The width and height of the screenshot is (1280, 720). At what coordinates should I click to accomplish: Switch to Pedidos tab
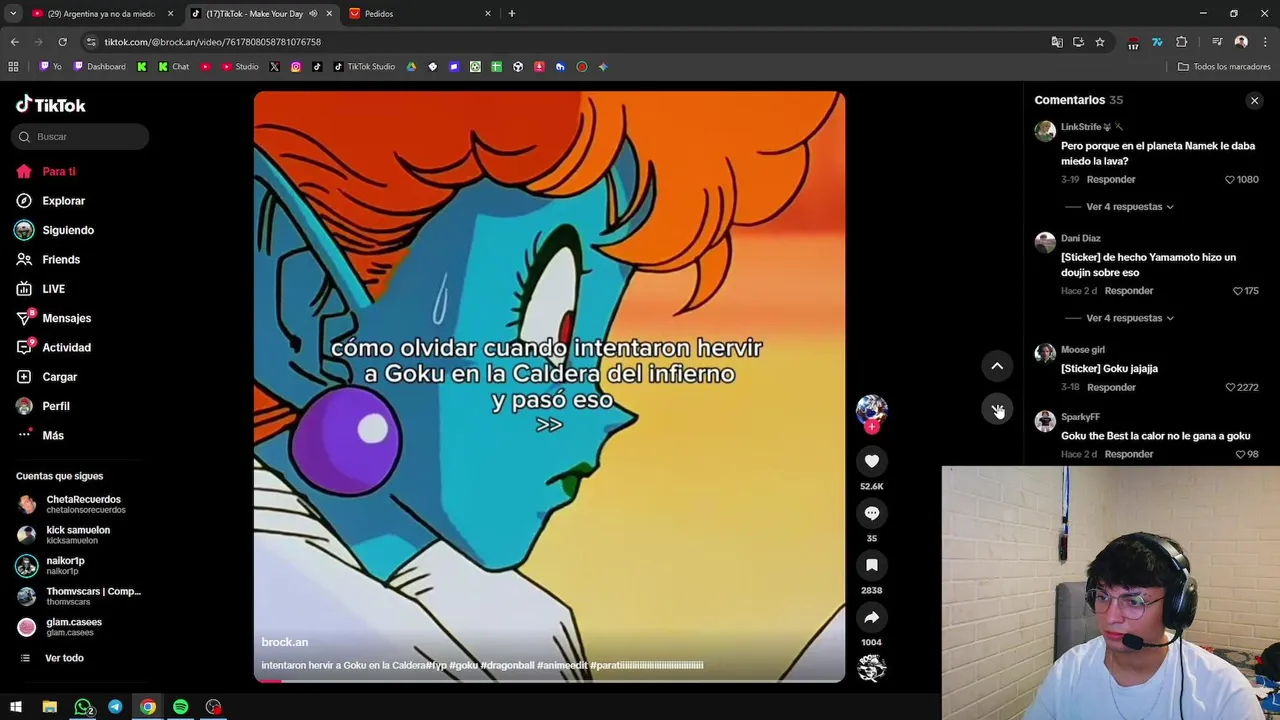coord(420,14)
